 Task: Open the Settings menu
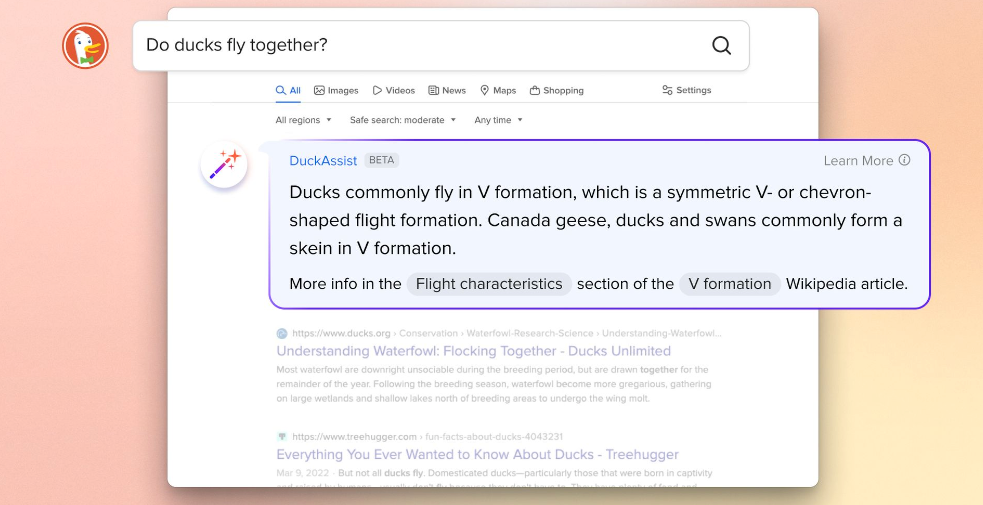click(x=686, y=90)
